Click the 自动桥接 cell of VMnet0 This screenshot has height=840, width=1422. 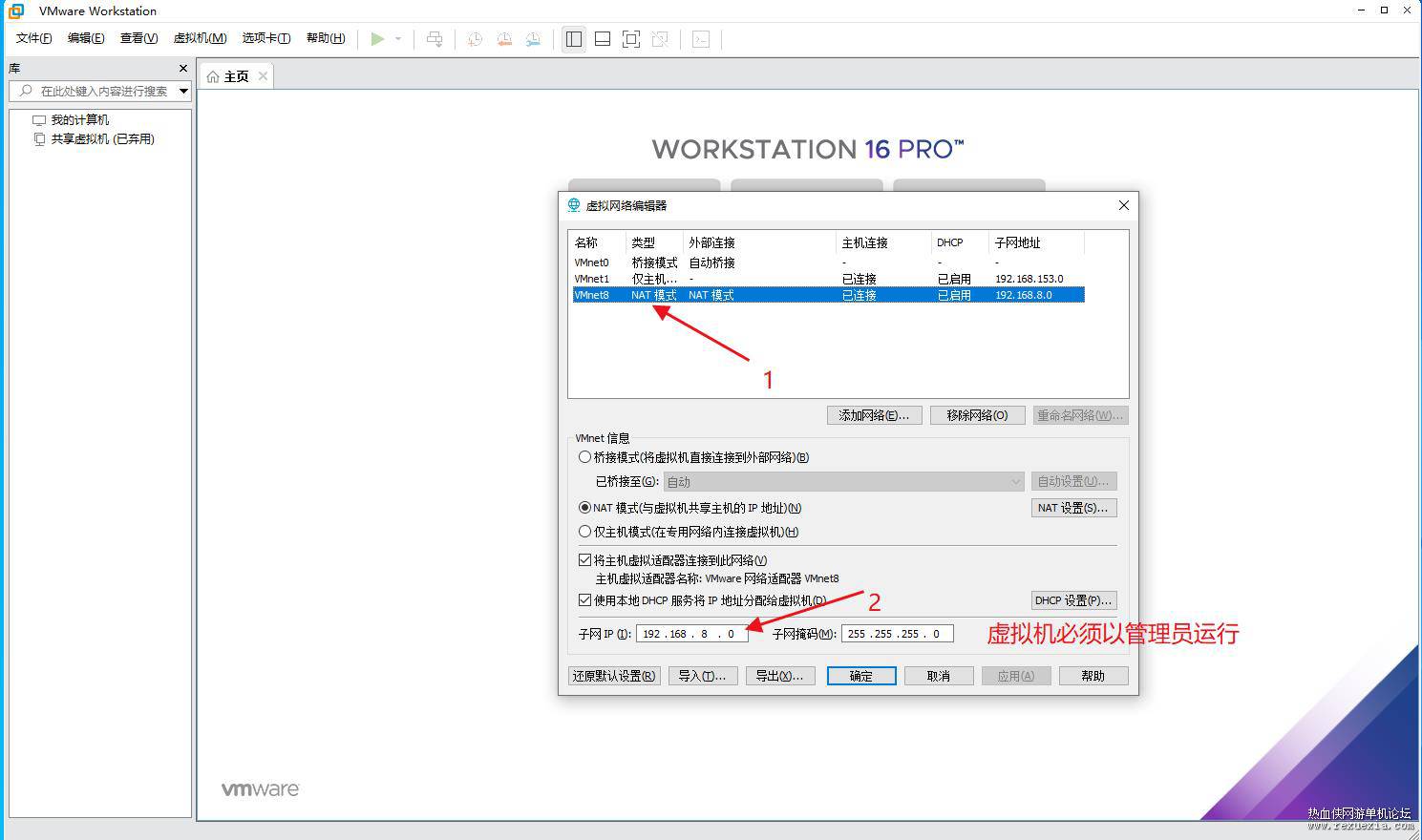[711, 262]
